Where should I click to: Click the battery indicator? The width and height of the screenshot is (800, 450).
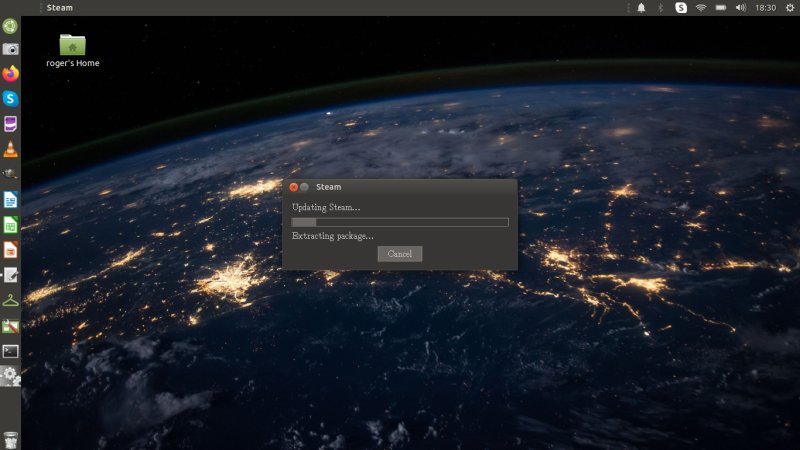click(x=720, y=8)
